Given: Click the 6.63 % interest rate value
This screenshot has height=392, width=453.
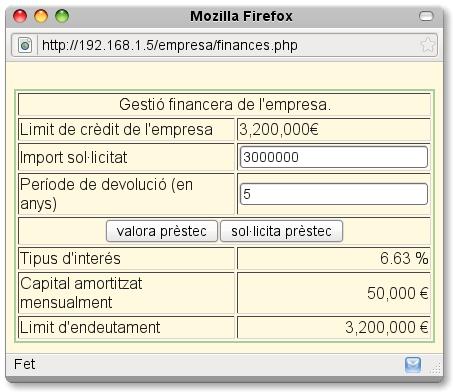Looking at the screenshot, I should coord(404,258).
